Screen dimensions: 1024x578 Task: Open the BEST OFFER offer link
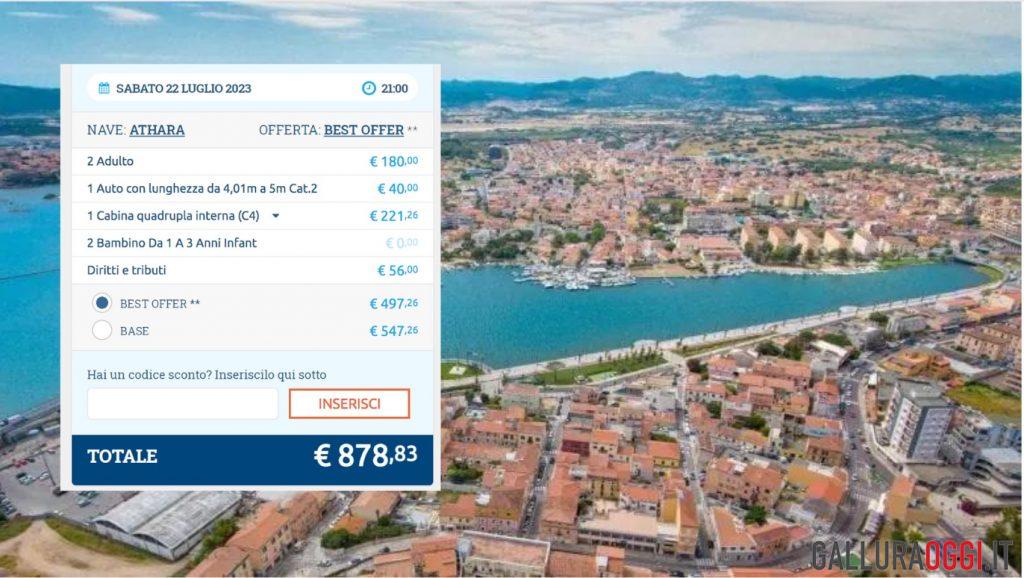click(364, 130)
